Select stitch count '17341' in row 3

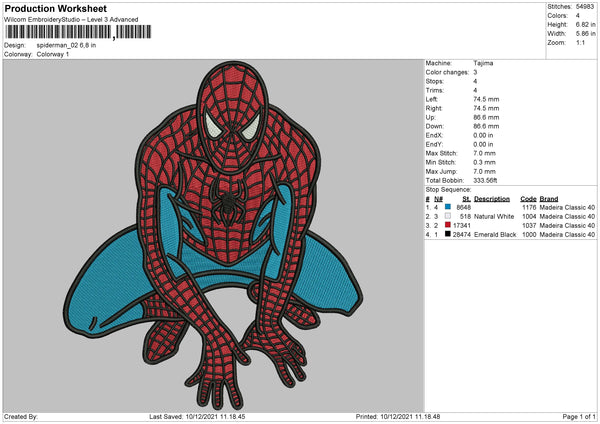(x=461, y=225)
